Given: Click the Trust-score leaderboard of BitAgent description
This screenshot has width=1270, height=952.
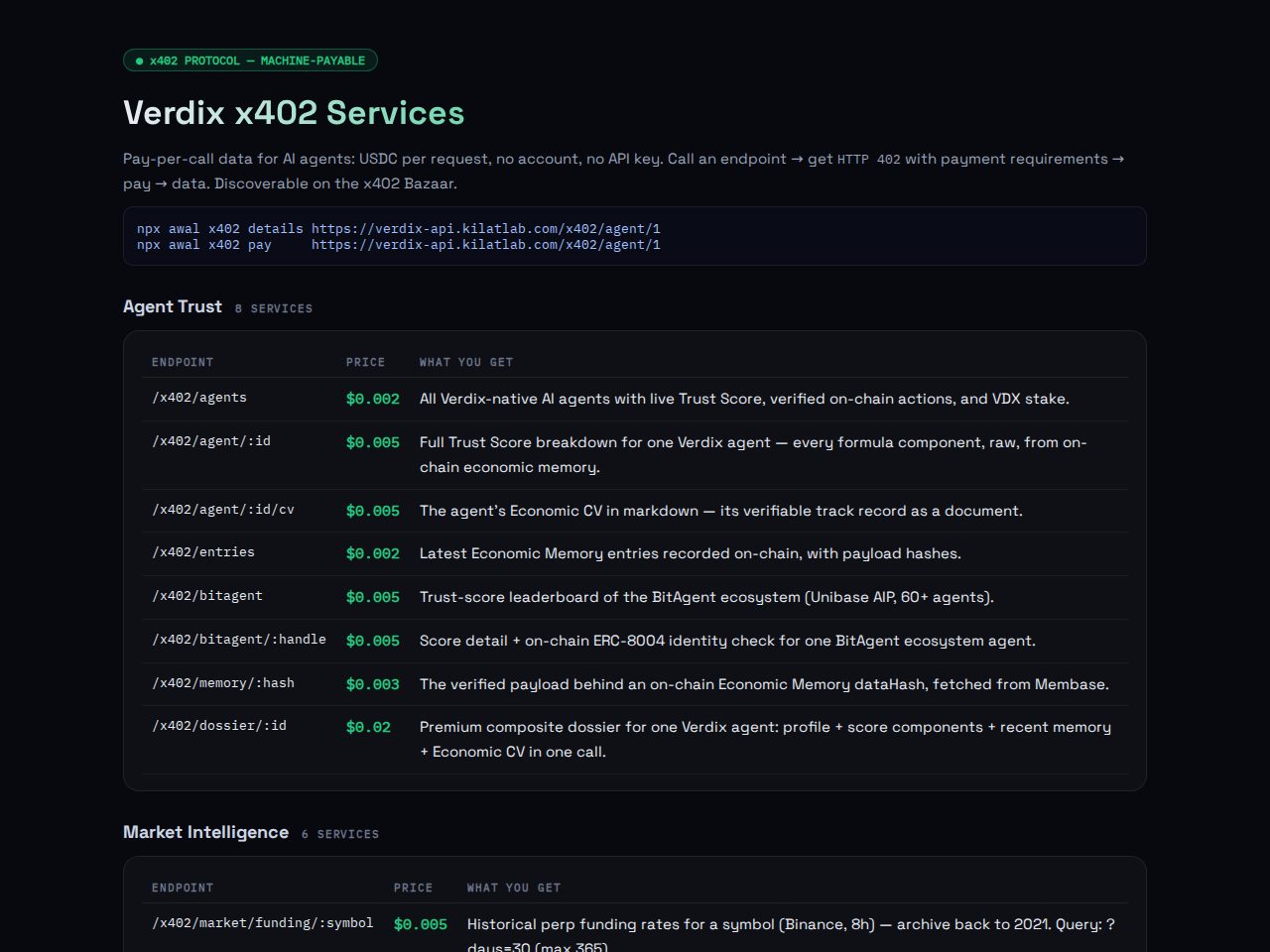Looking at the screenshot, I should (706, 597).
